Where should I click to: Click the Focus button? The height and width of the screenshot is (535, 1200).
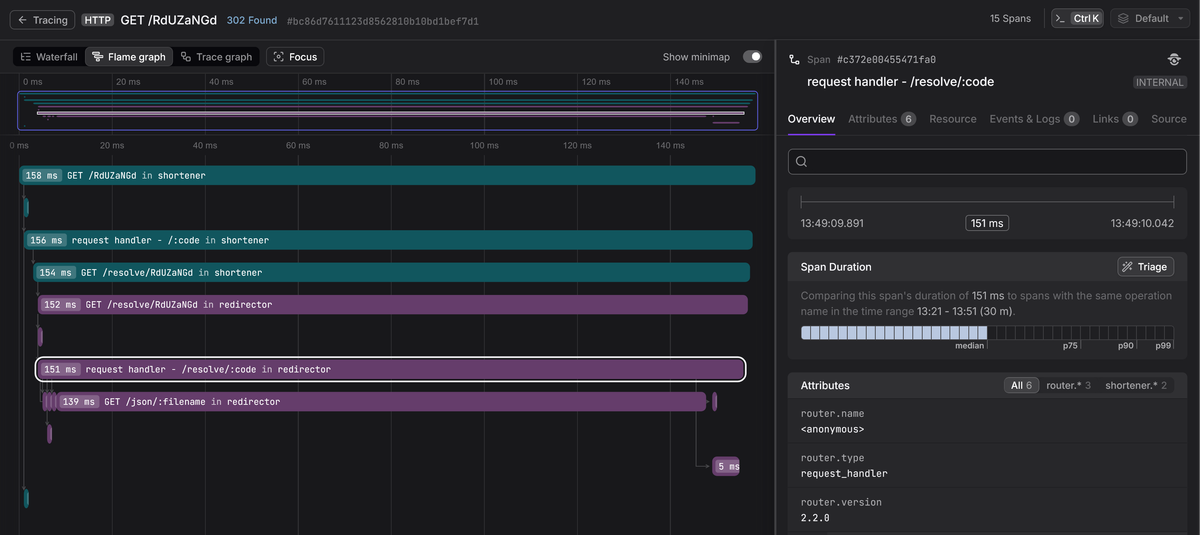click(295, 57)
